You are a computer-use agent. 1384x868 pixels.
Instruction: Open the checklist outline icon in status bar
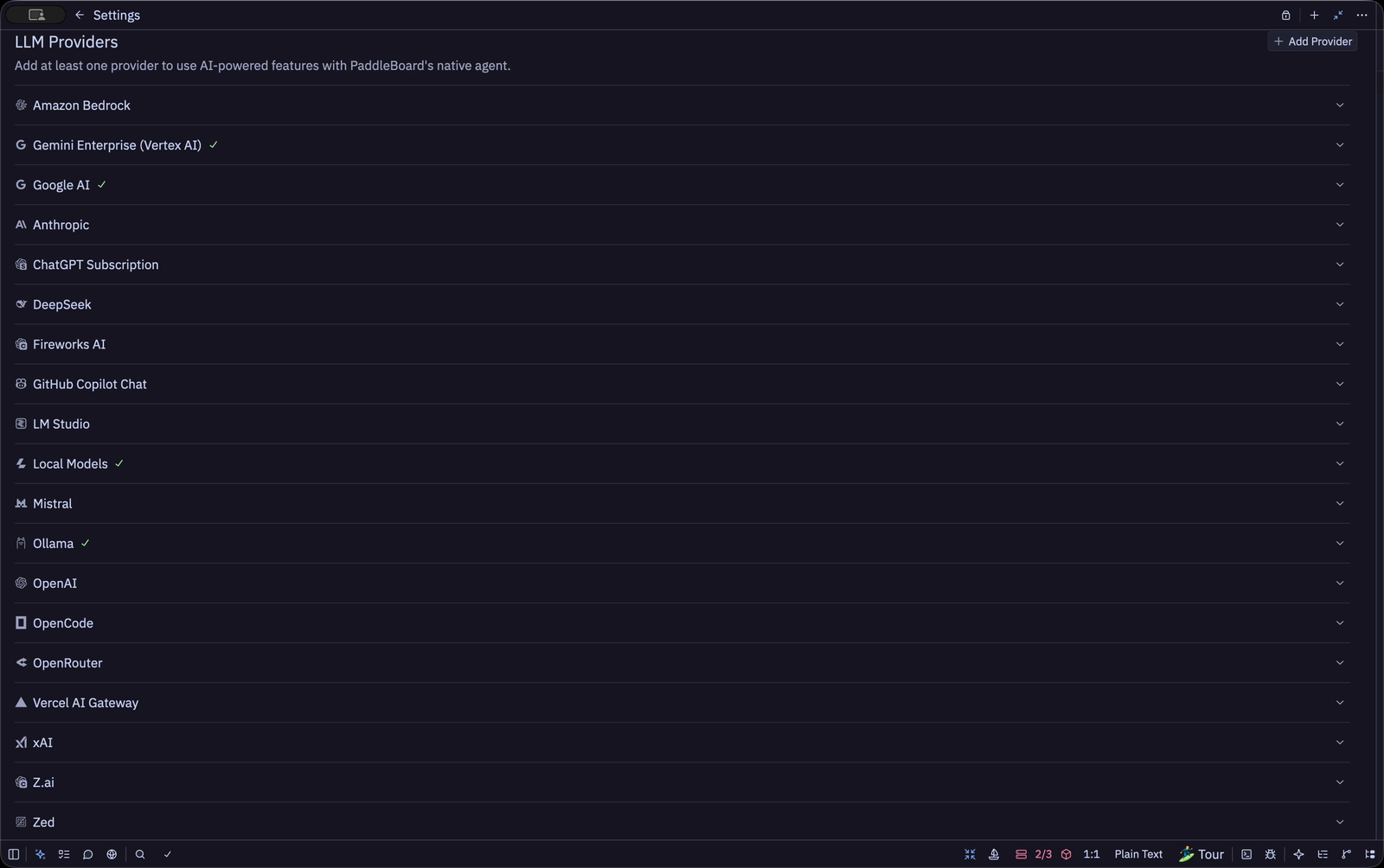click(x=64, y=854)
